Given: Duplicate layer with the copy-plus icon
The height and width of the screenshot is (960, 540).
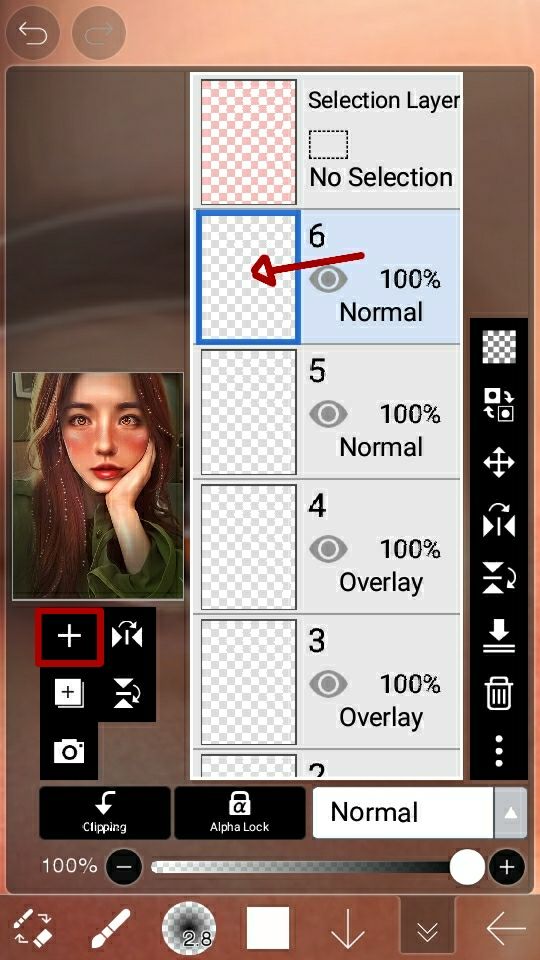Looking at the screenshot, I should coord(69,694).
